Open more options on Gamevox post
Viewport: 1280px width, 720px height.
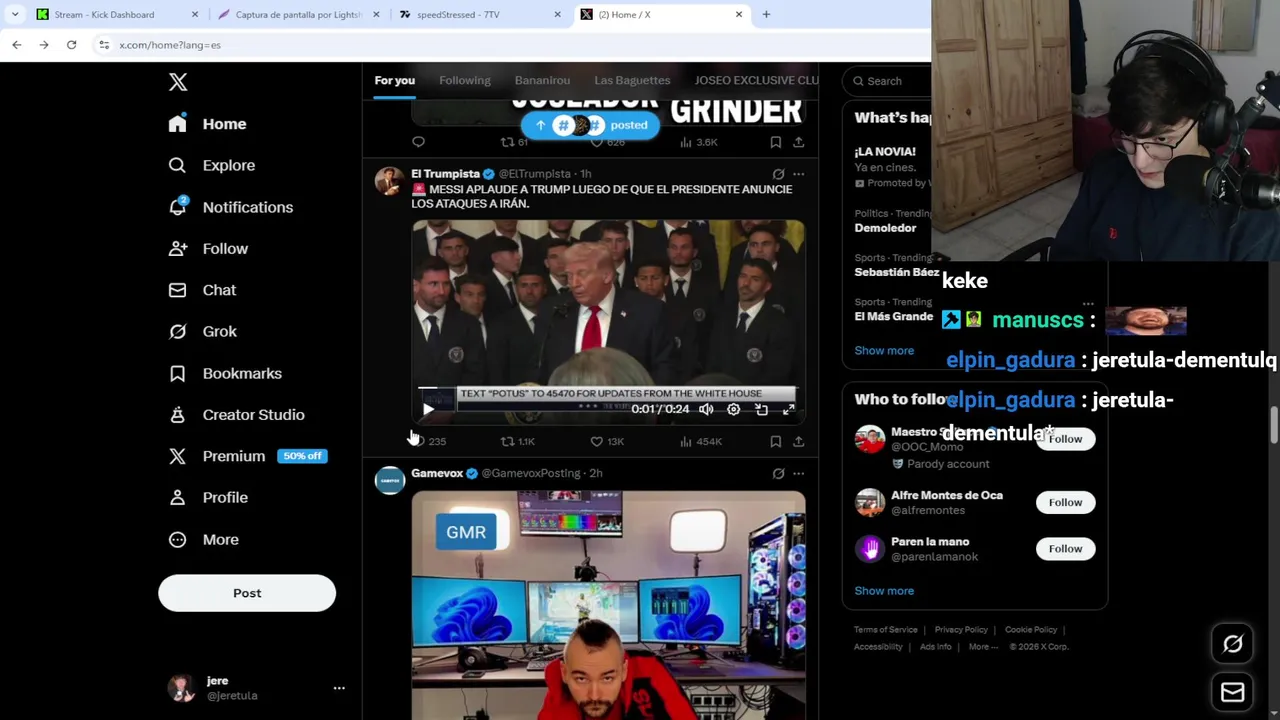[798, 473]
